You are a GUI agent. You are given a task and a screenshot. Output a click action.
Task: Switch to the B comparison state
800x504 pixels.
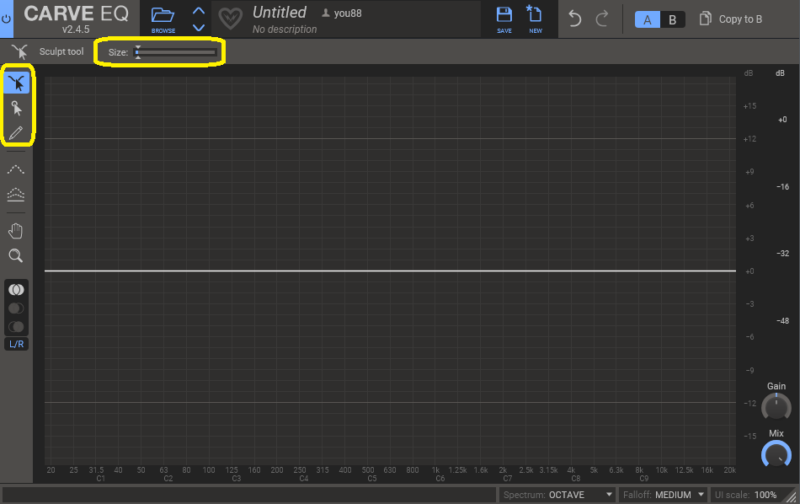(672, 19)
